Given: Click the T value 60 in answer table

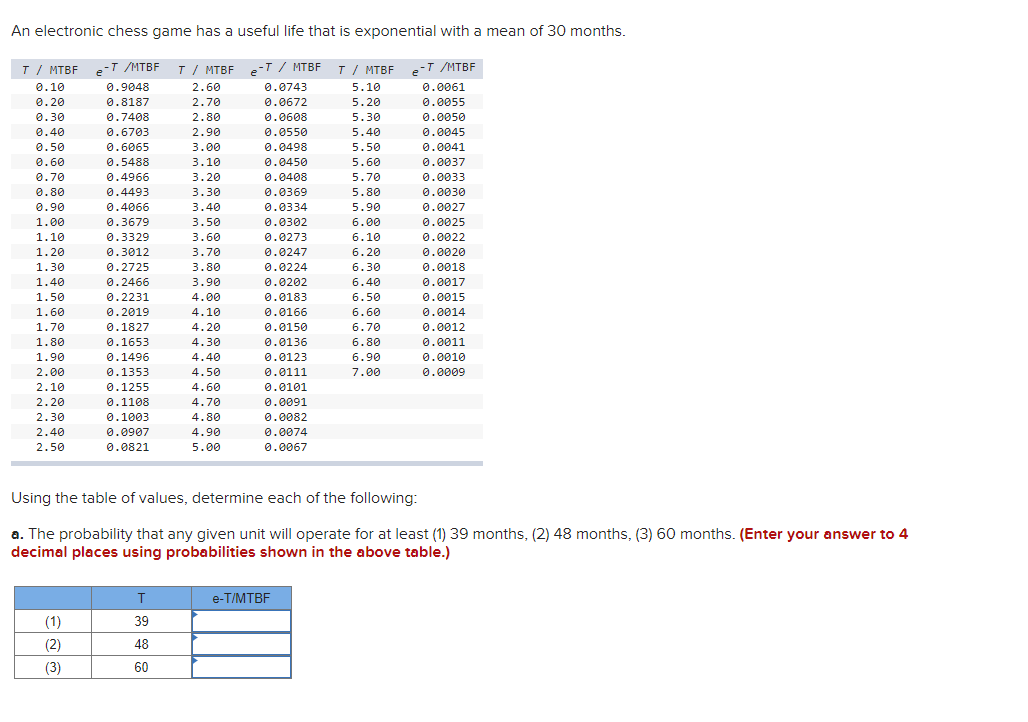Looking at the screenshot, I should [142, 667].
